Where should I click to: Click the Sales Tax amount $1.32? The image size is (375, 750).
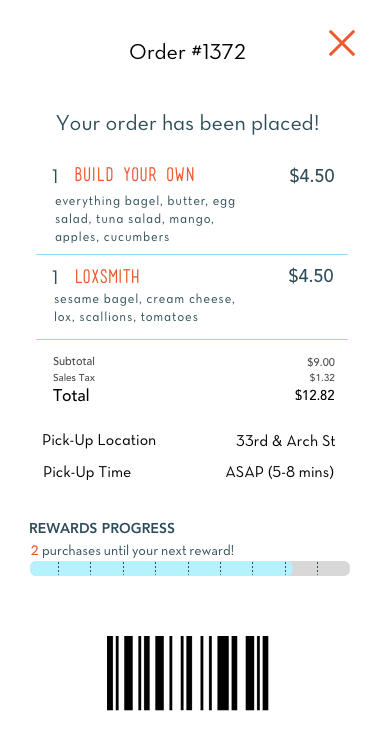(322, 378)
